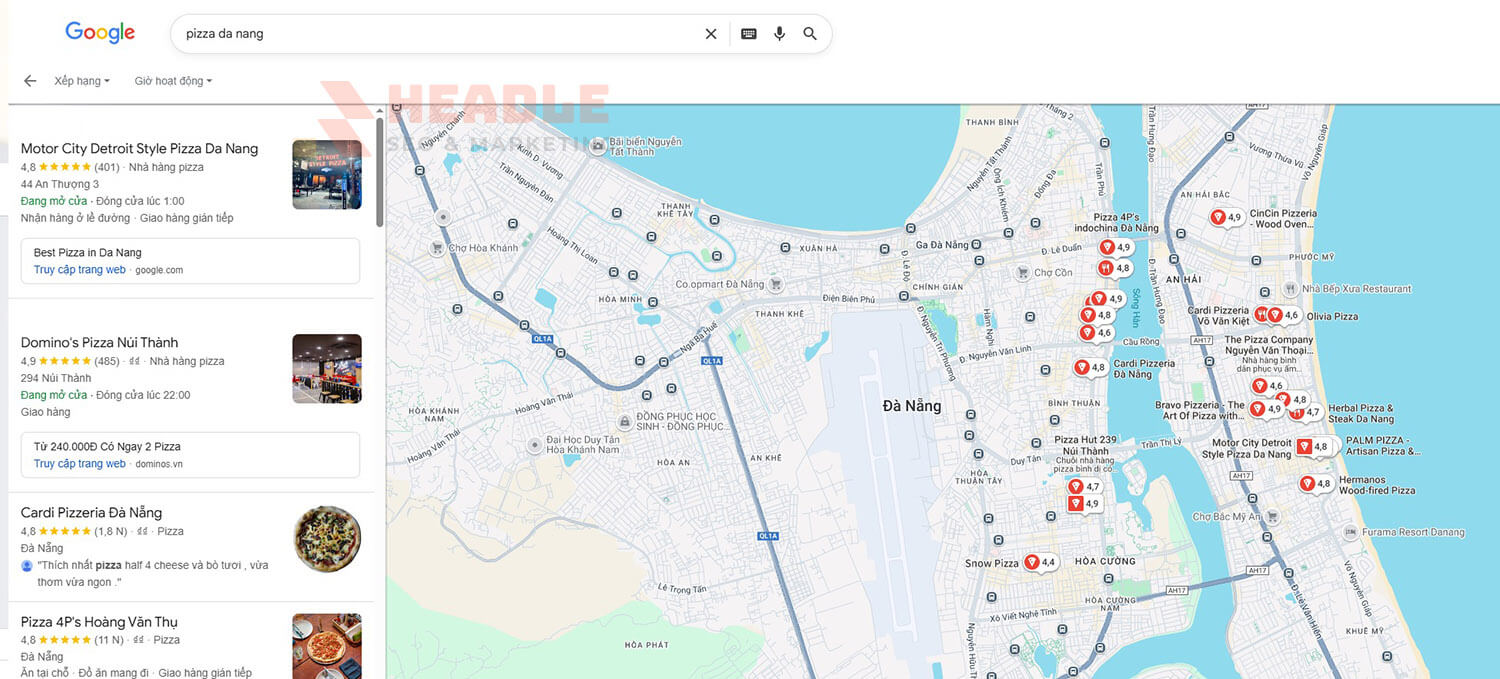
Task: Clear the search query with X icon
Action: click(711, 34)
